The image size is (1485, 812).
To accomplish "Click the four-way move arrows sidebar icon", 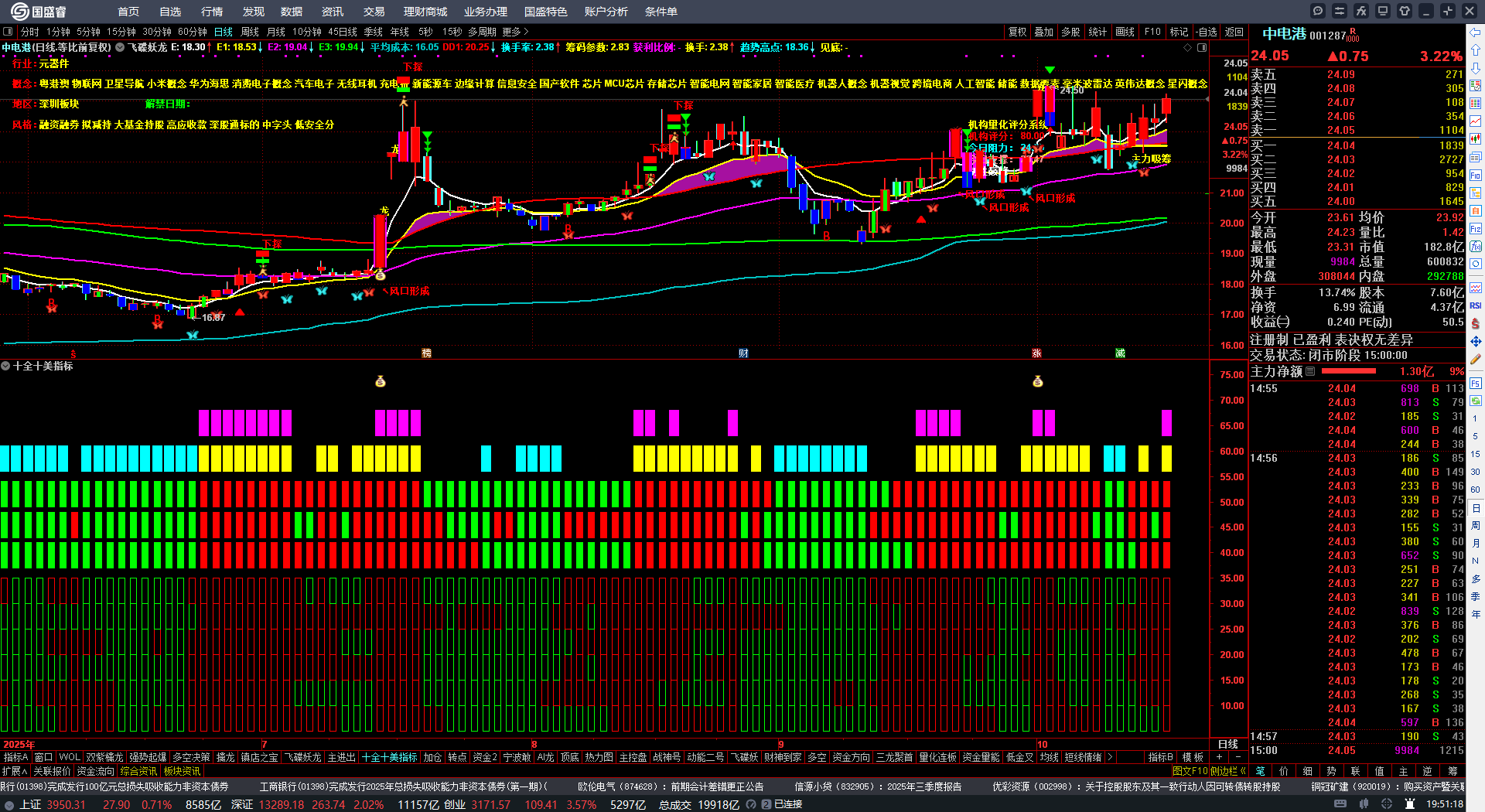I will click(x=1476, y=341).
